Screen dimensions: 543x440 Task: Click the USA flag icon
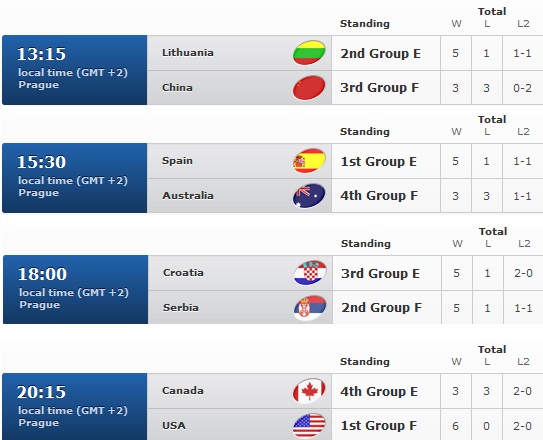pos(309,425)
